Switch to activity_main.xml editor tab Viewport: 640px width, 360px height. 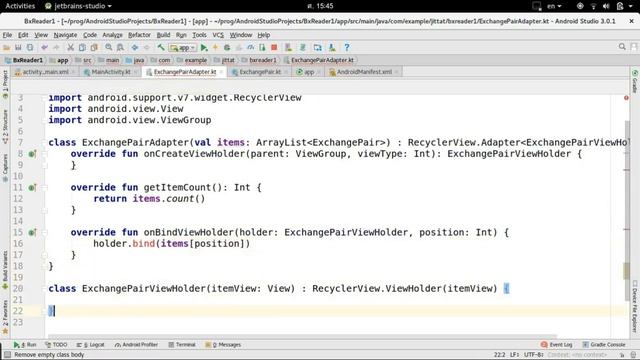coord(45,72)
